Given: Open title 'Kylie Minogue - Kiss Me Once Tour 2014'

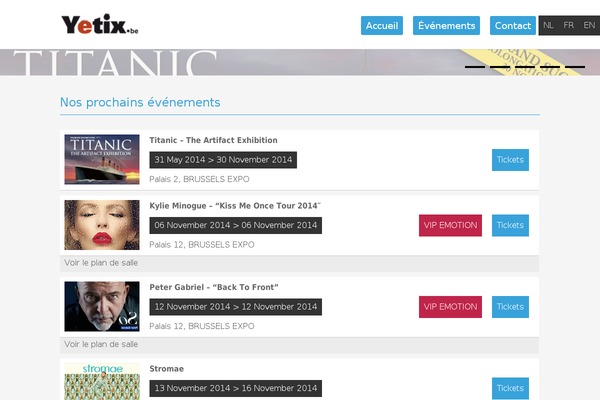Looking at the screenshot, I should pos(235,206).
